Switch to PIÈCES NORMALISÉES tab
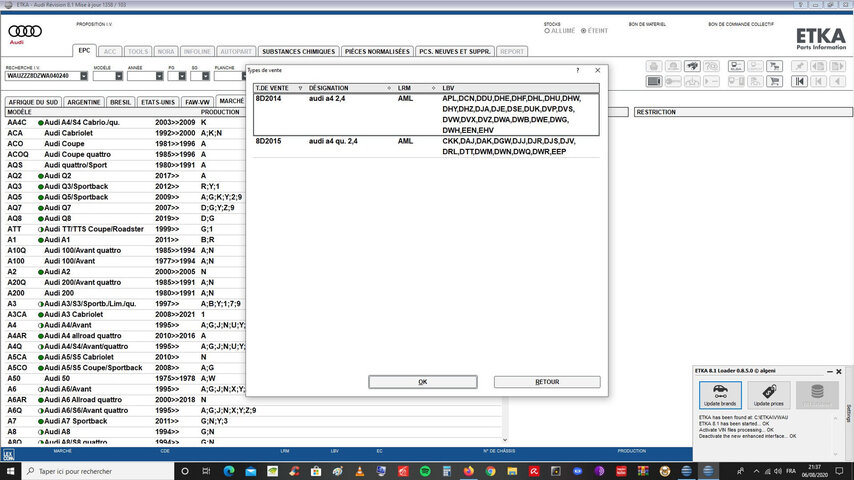854x480 pixels. (377, 52)
